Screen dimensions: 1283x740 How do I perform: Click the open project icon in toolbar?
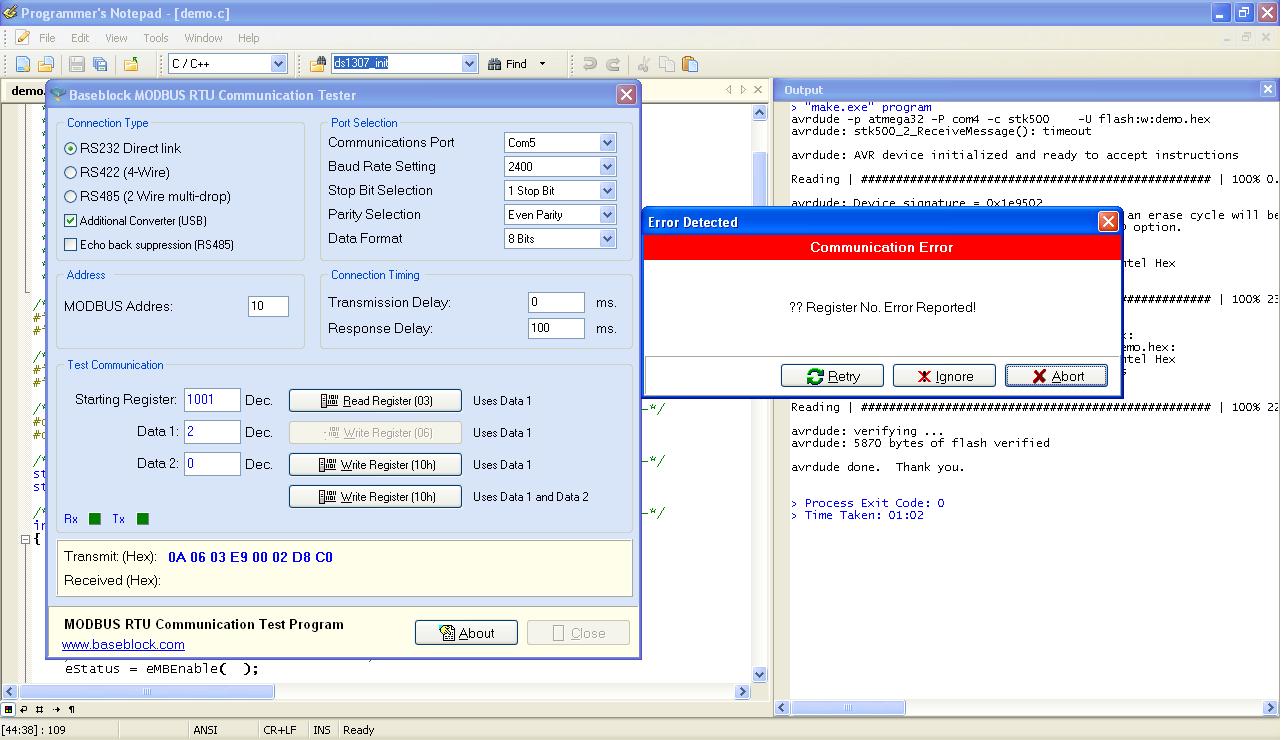131,64
